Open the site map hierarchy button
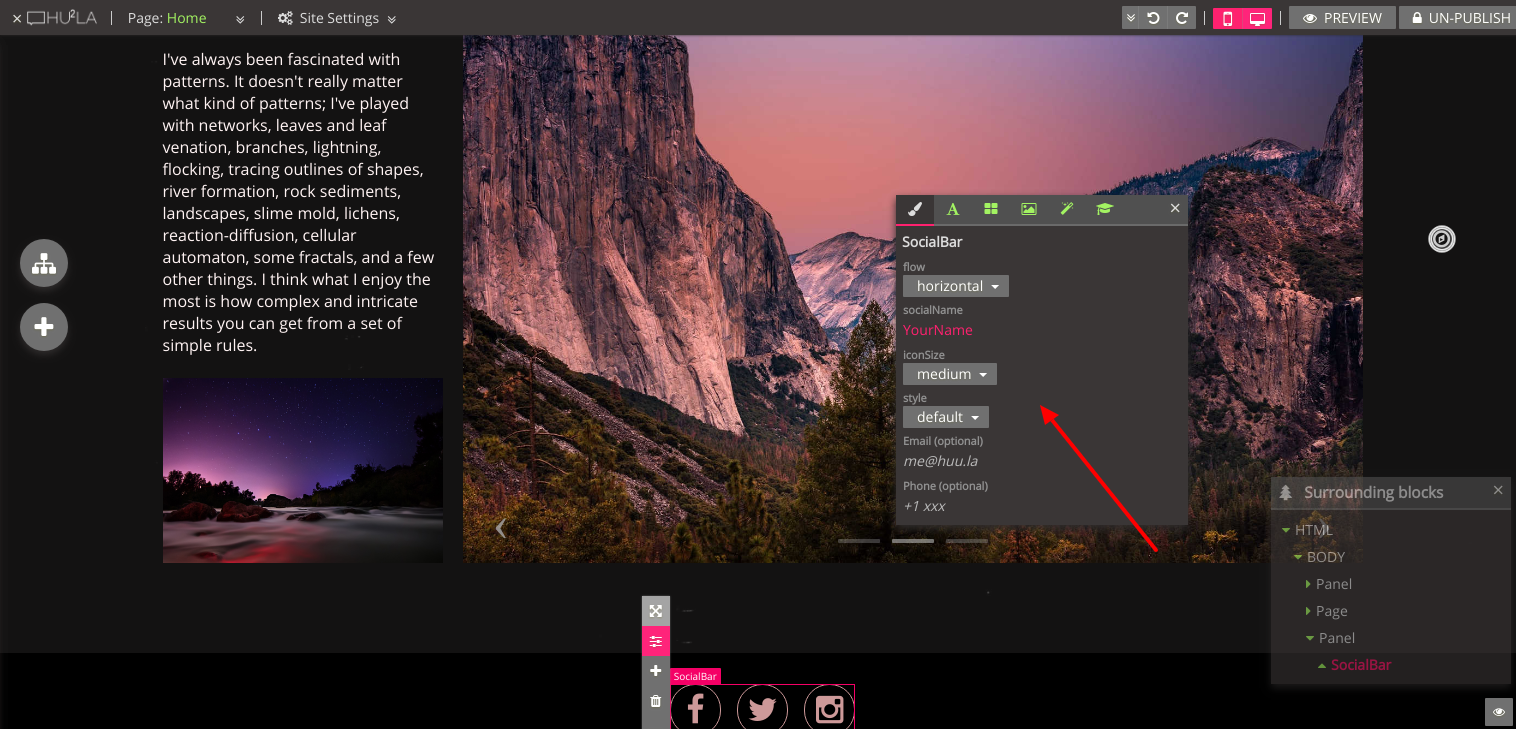This screenshot has height=729, width=1516. pos(44,264)
